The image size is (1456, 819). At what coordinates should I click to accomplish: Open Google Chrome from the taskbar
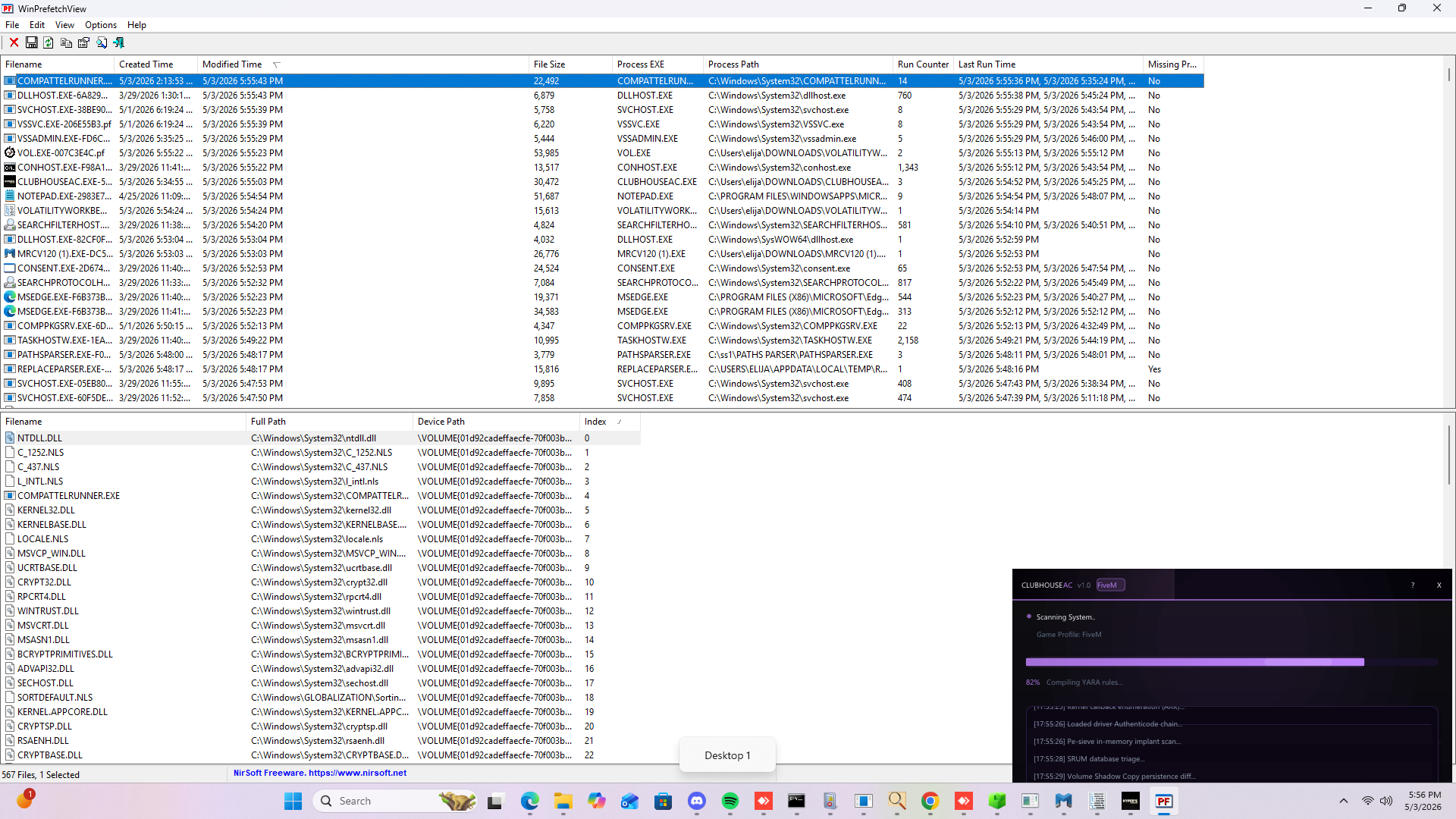[930, 801]
